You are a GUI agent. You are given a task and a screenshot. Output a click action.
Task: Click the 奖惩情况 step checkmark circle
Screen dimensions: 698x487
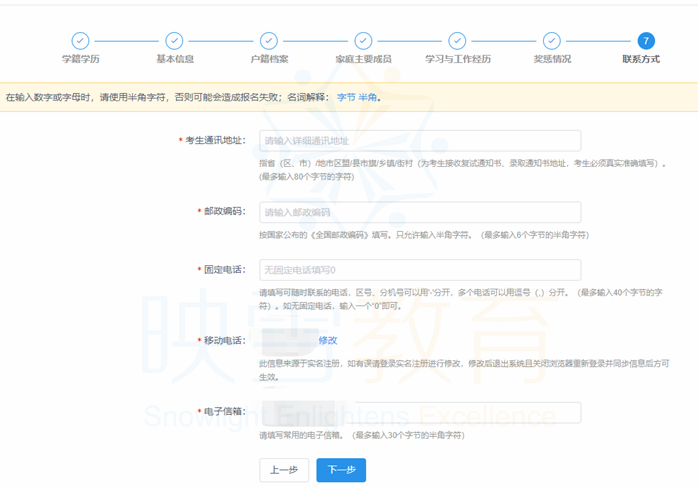tap(552, 41)
